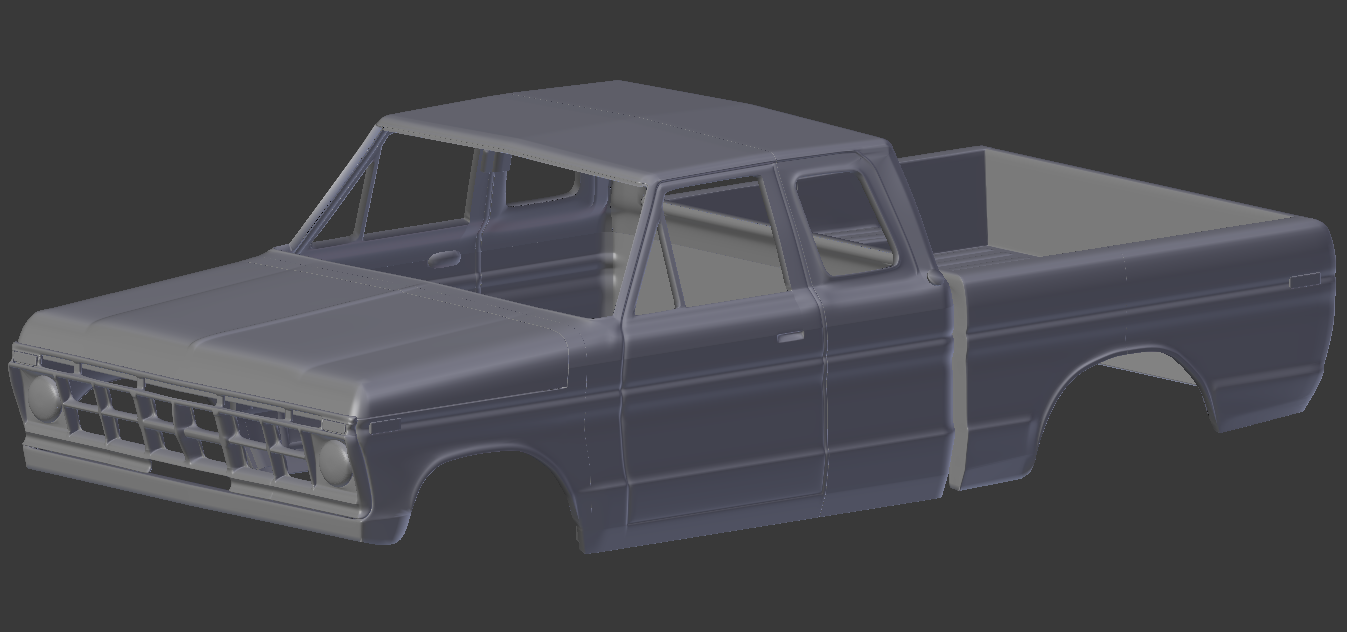The width and height of the screenshot is (1347, 632).
Task: Select the headlight at the grille's far end
Action: click(45, 398)
